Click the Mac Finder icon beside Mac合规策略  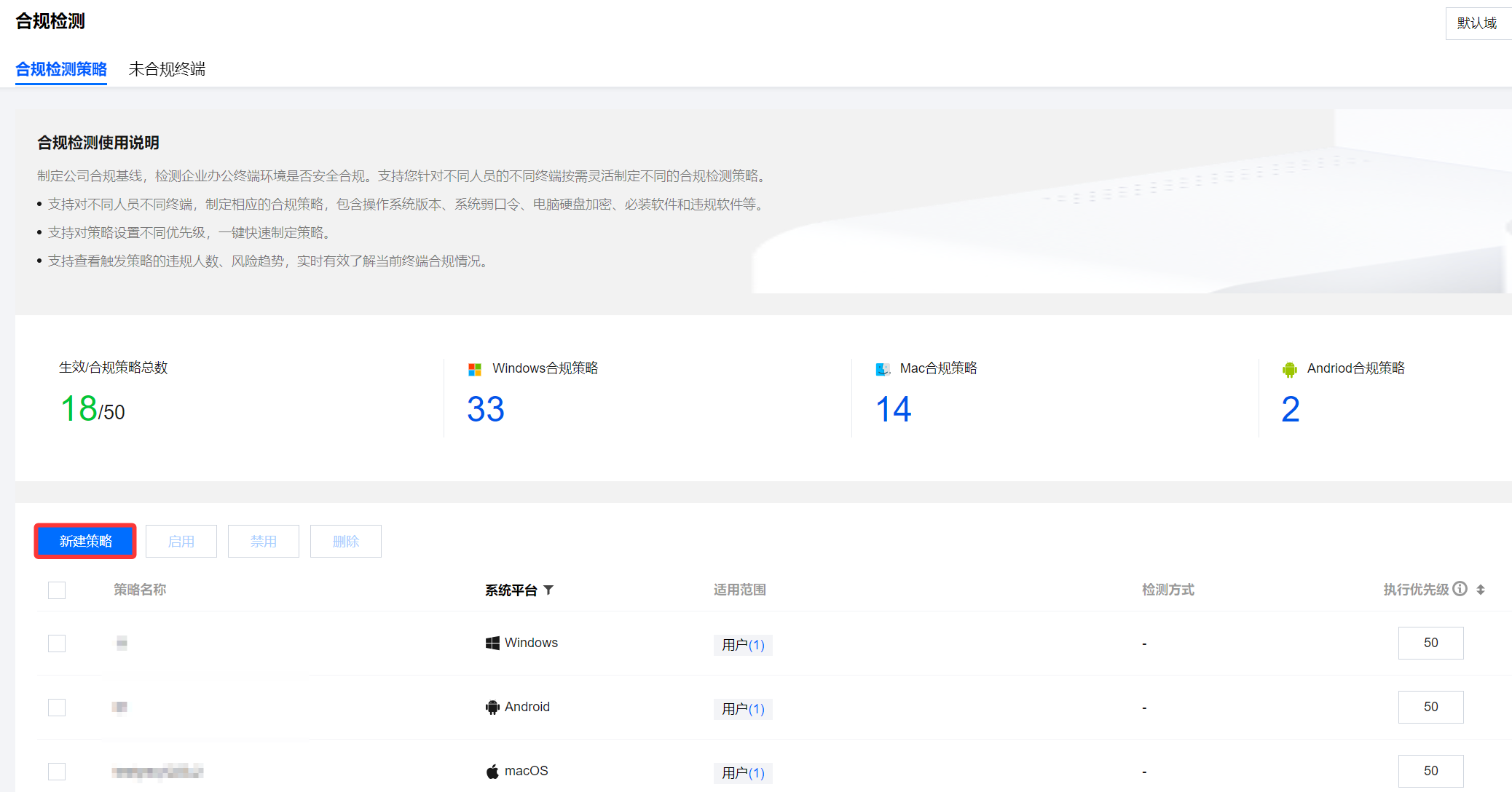[x=883, y=369]
